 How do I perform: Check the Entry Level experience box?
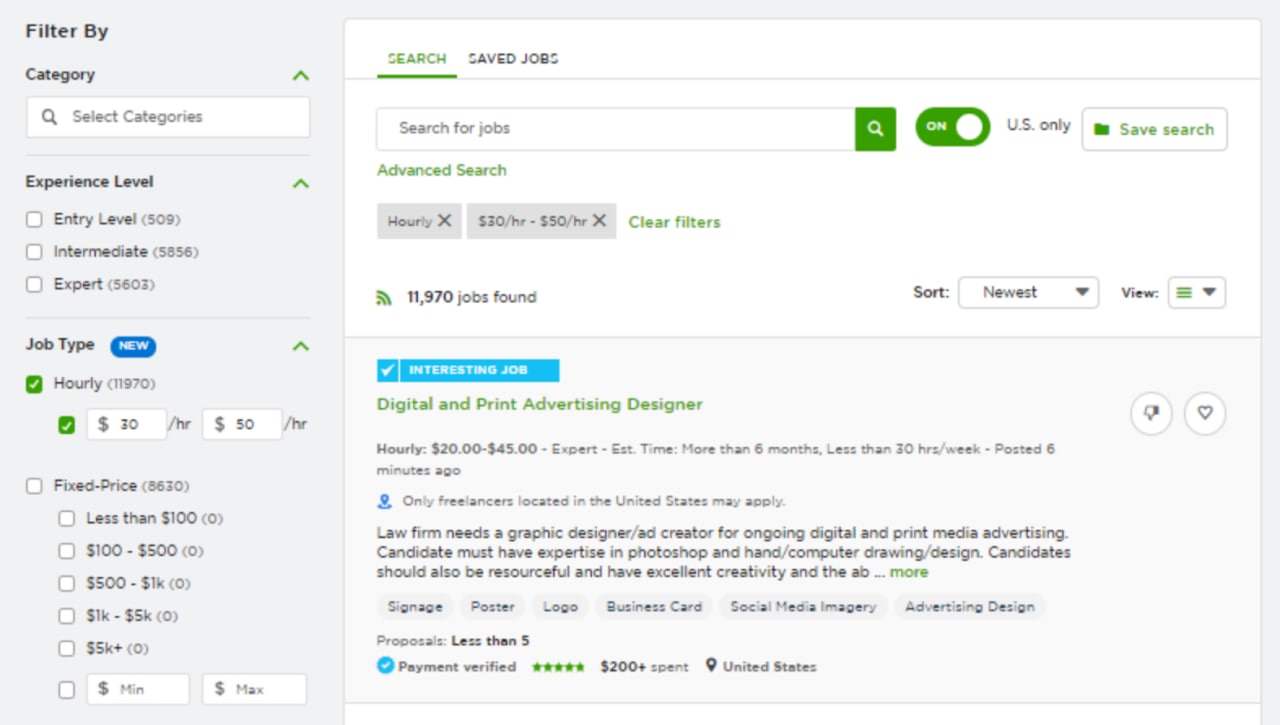(x=34, y=219)
